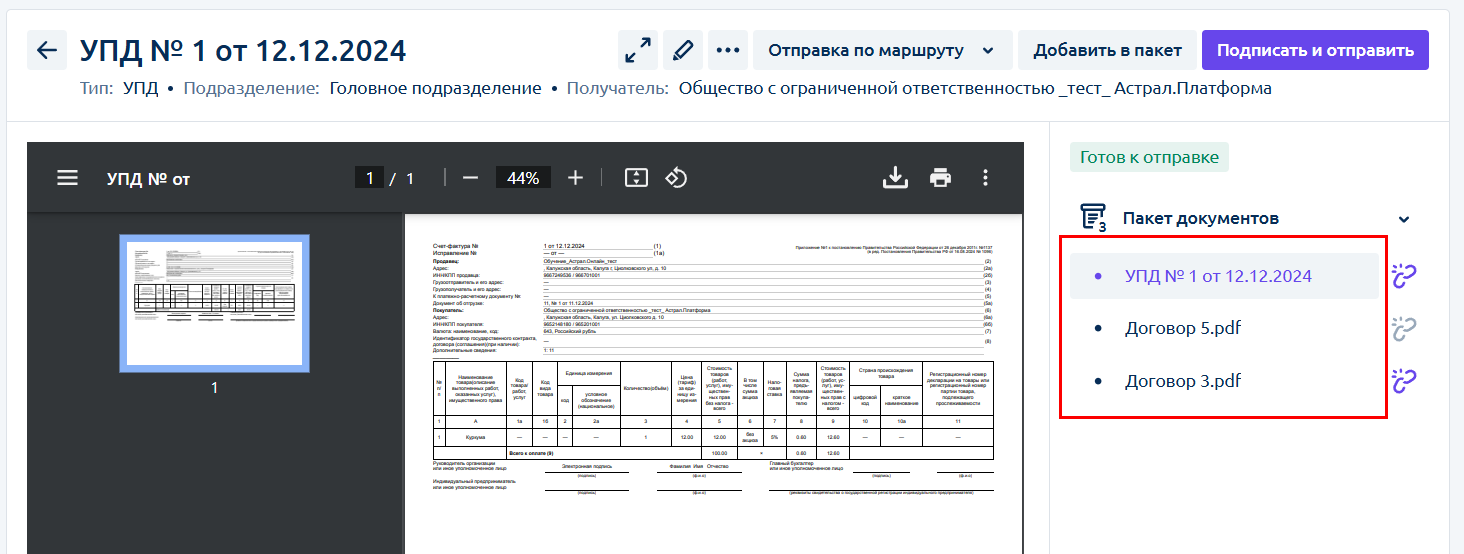This screenshot has width=1464, height=554.
Task: Click the 44% zoom level field
Action: point(523,178)
